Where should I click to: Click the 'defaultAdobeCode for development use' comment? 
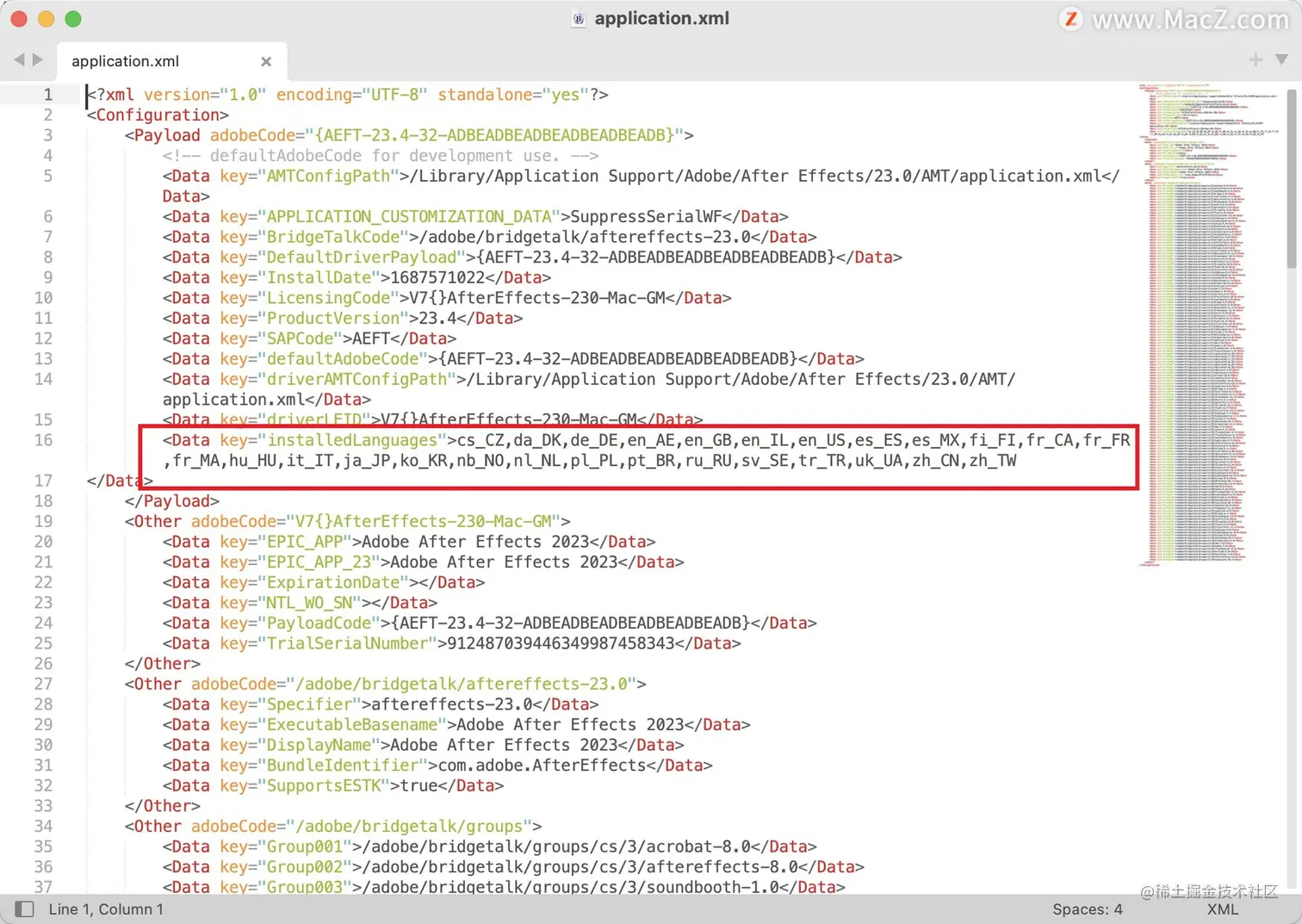coord(381,155)
